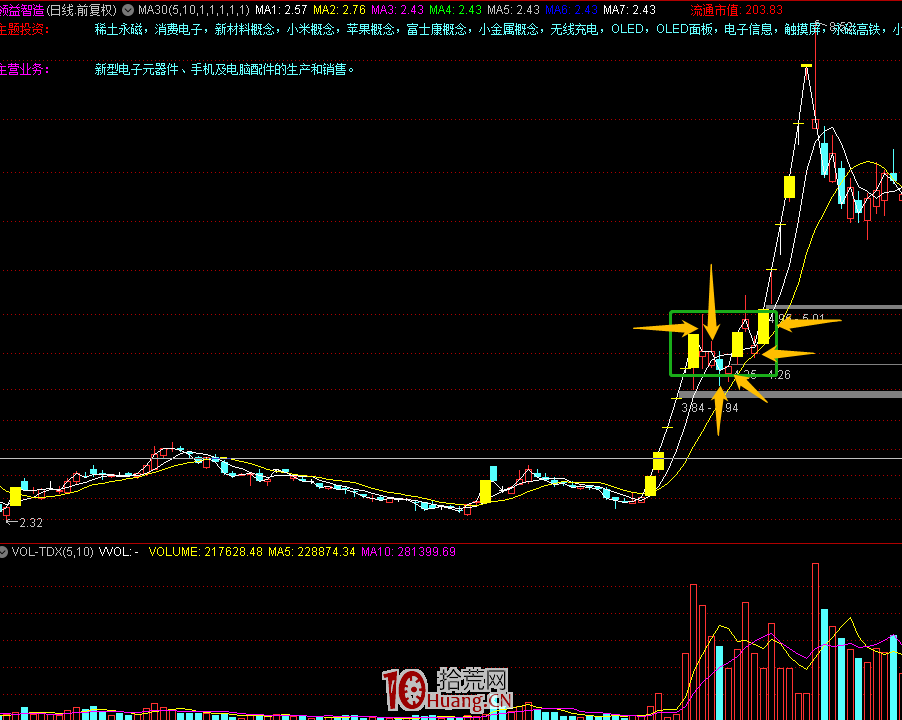The width and height of the screenshot is (902, 720).
Task: Click the MA7: 2.43 value
Action: click(629, 10)
